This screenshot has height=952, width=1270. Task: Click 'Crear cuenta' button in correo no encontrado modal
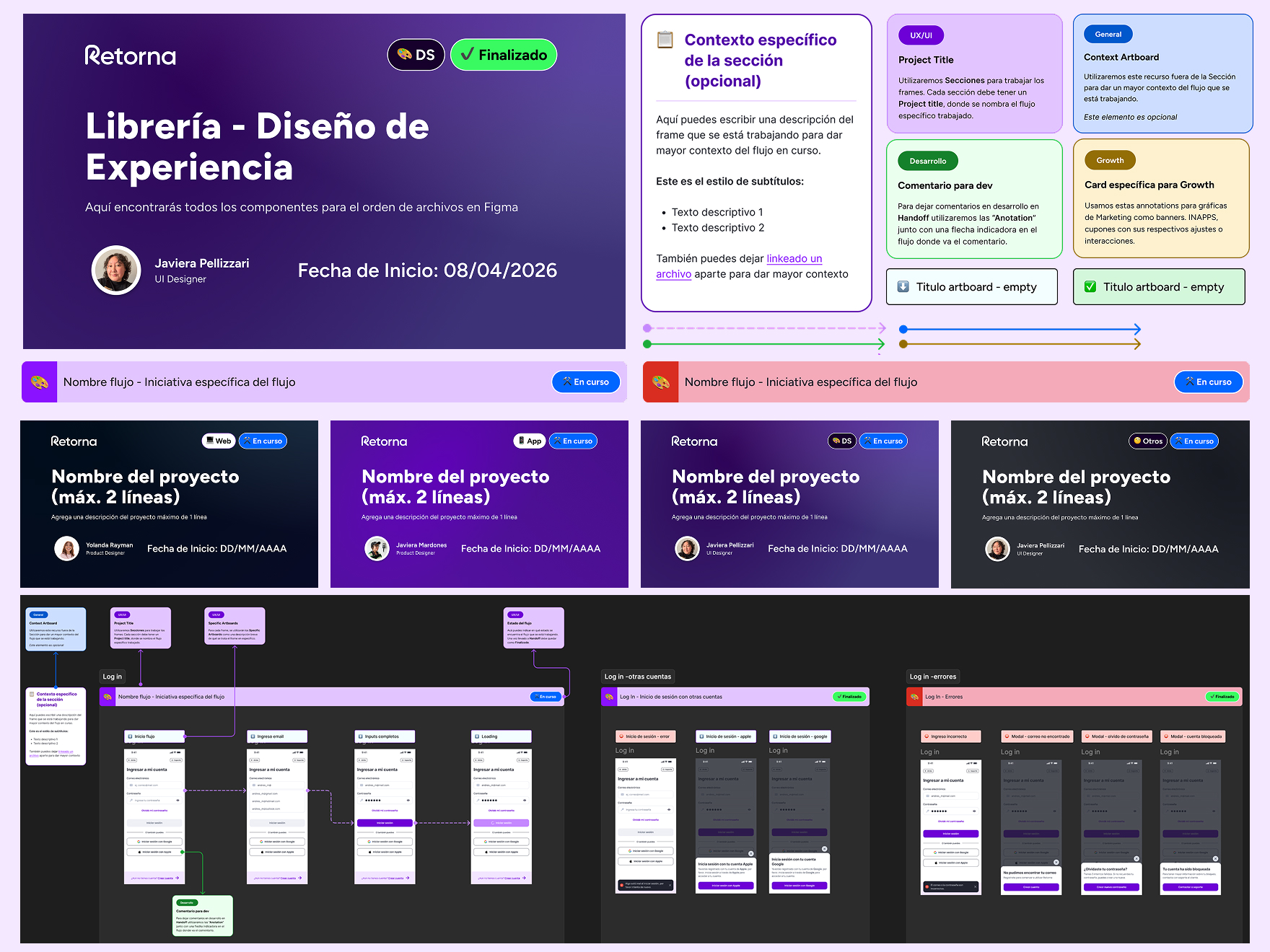1031,887
